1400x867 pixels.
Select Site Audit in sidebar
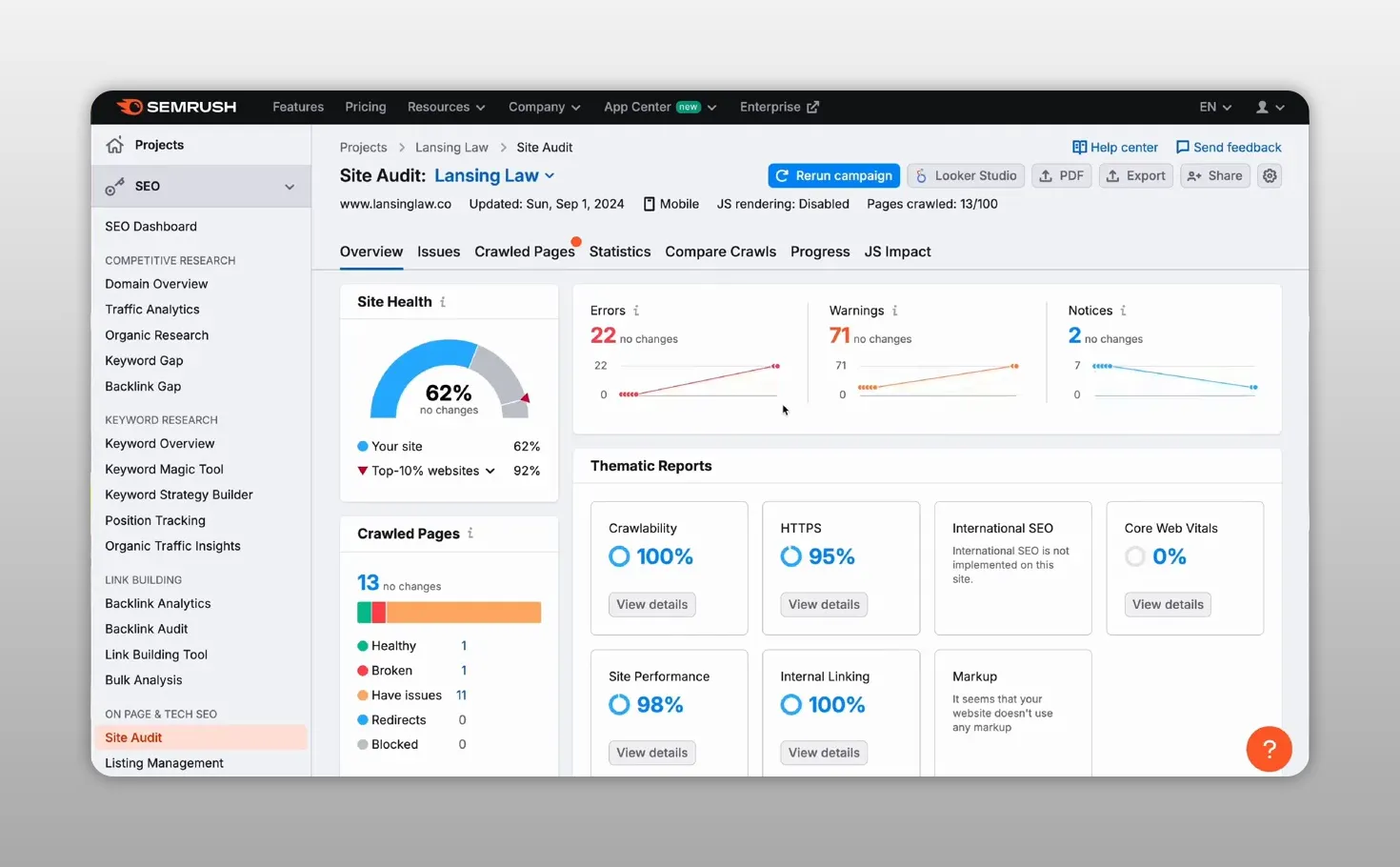click(201, 737)
